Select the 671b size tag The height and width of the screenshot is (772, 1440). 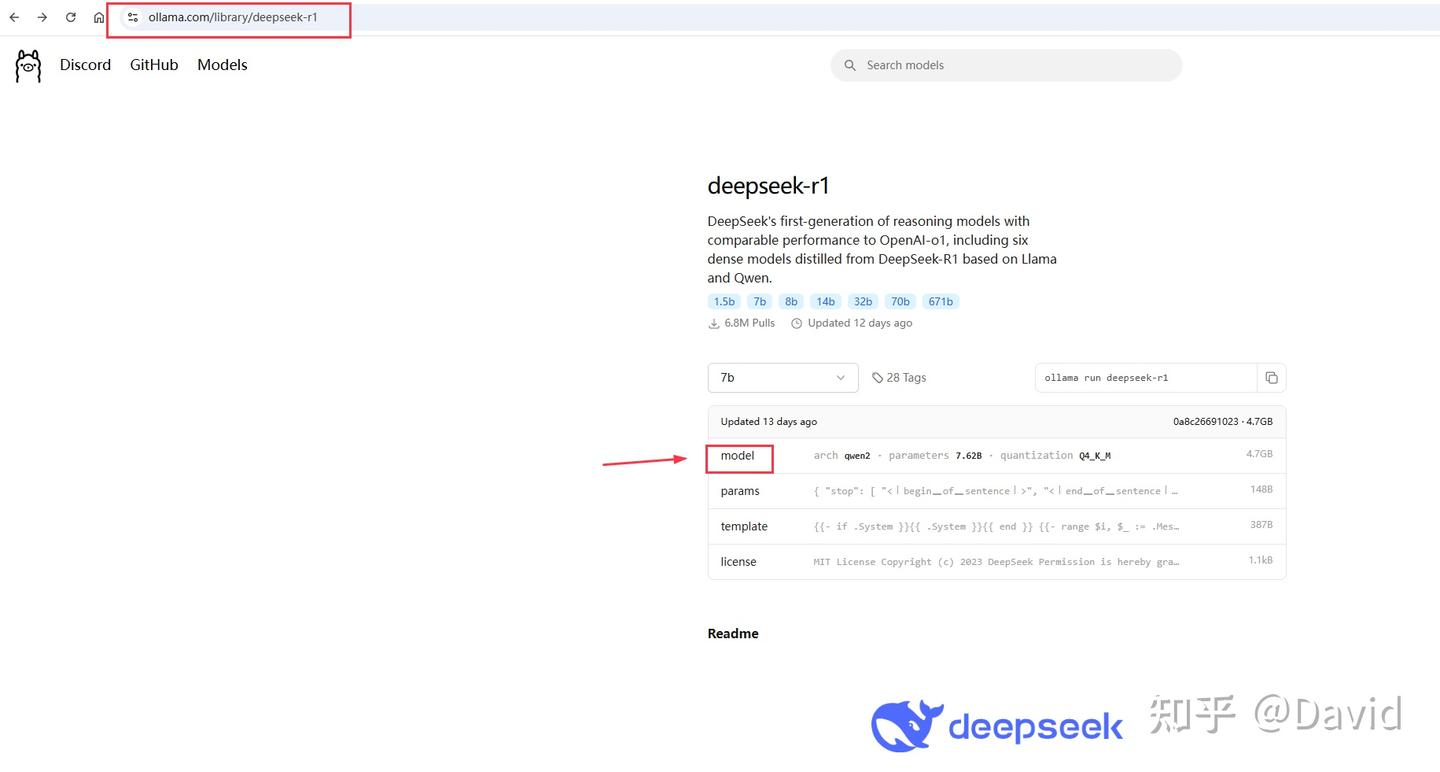[x=940, y=301]
